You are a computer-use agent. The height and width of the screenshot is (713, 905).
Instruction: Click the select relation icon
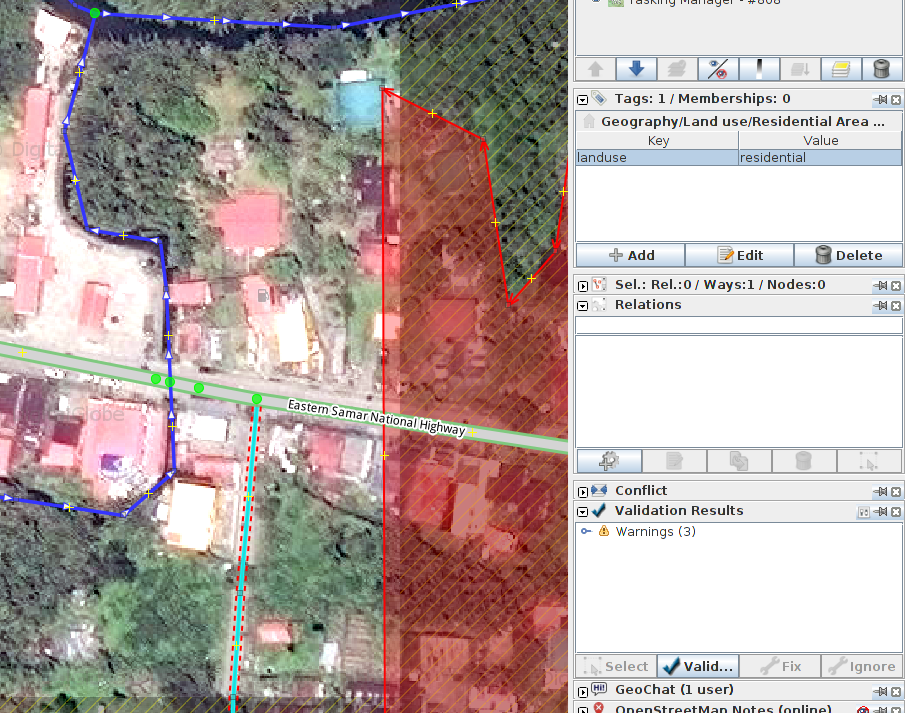[x=869, y=461]
